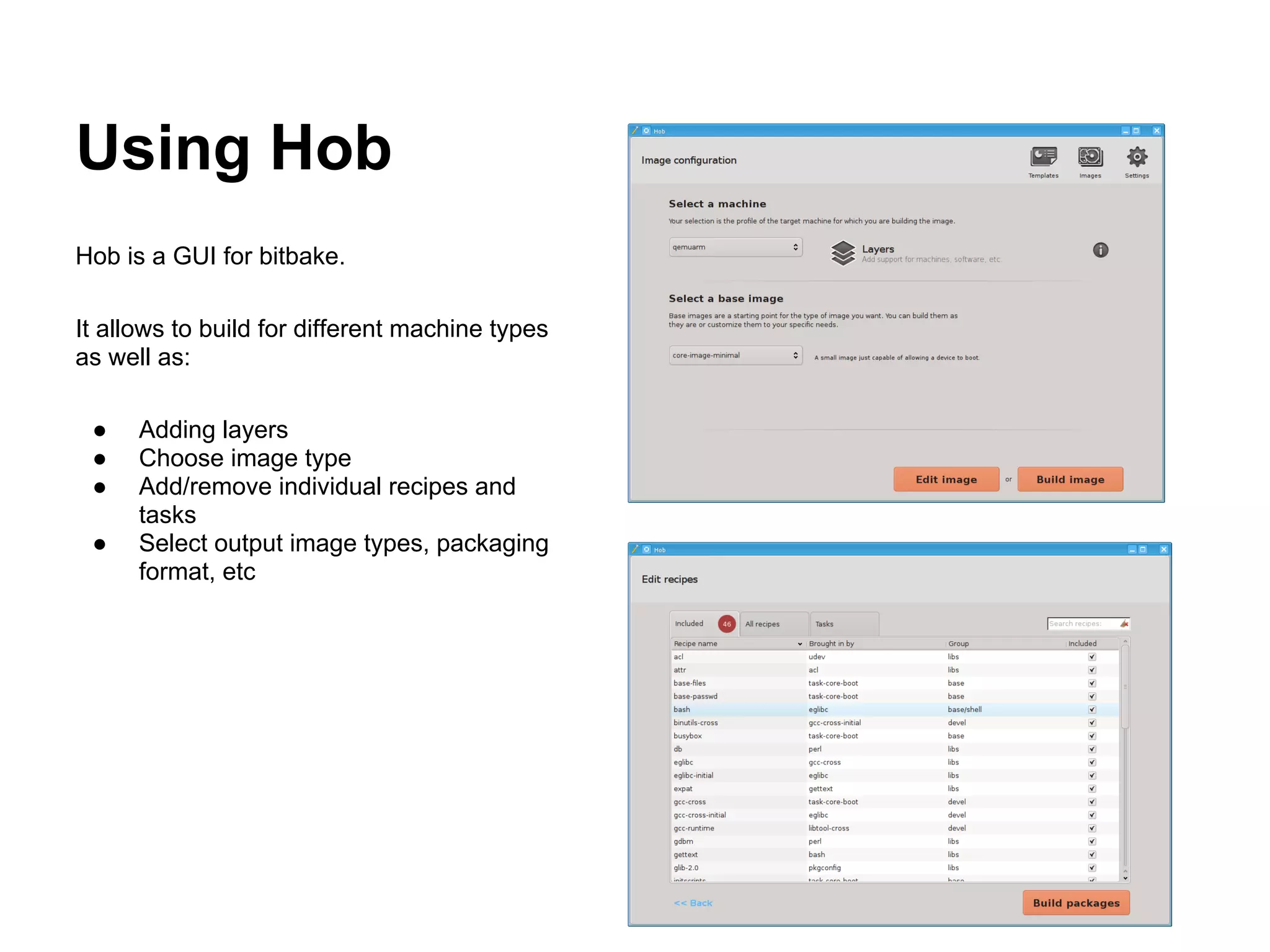Switch to the All recipes tab

click(x=773, y=624)
